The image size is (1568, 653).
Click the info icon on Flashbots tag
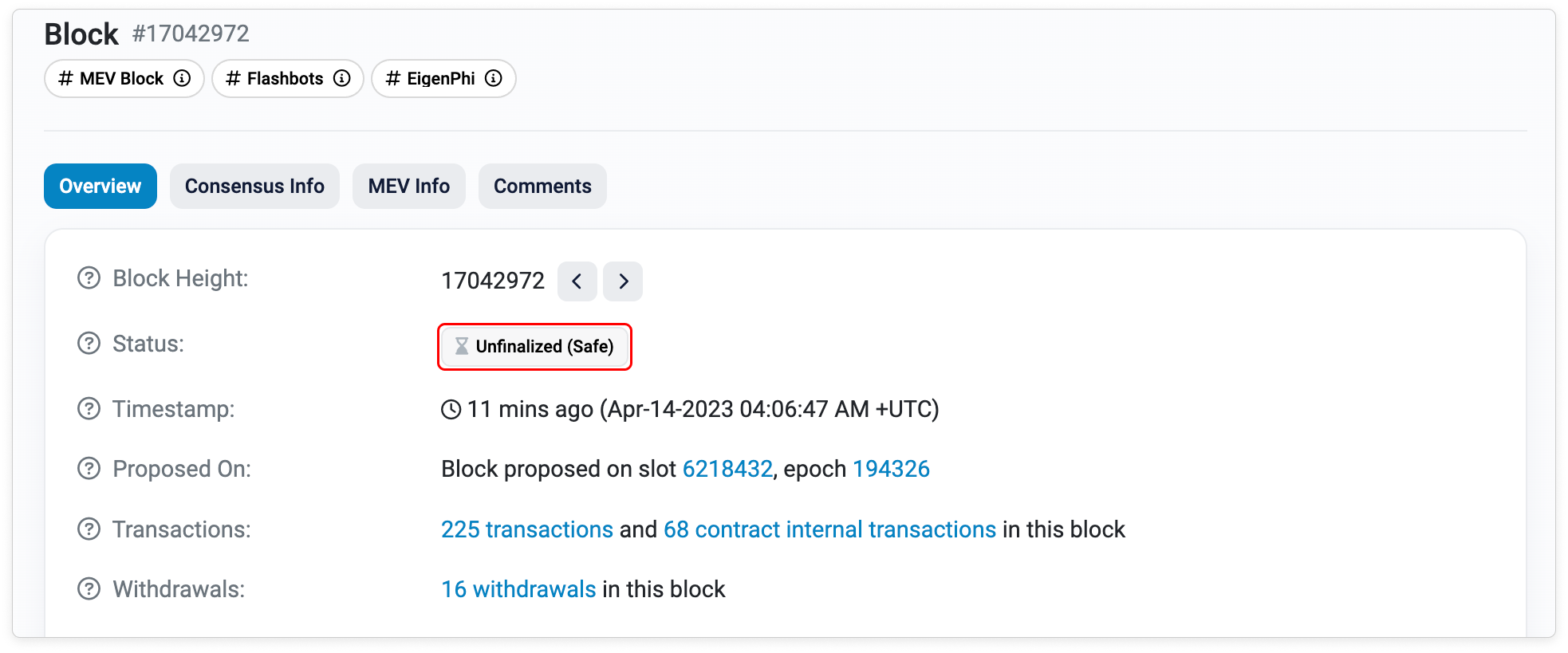coord(342,78)
